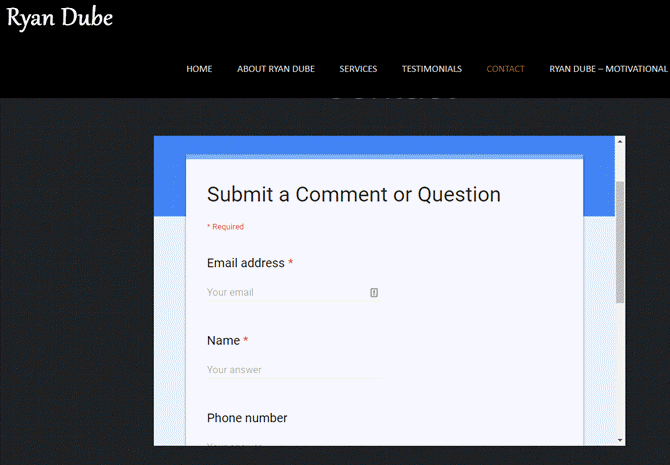Click the Ryan Dube site title
Screen dimensions: 670x465
point(60,17)
